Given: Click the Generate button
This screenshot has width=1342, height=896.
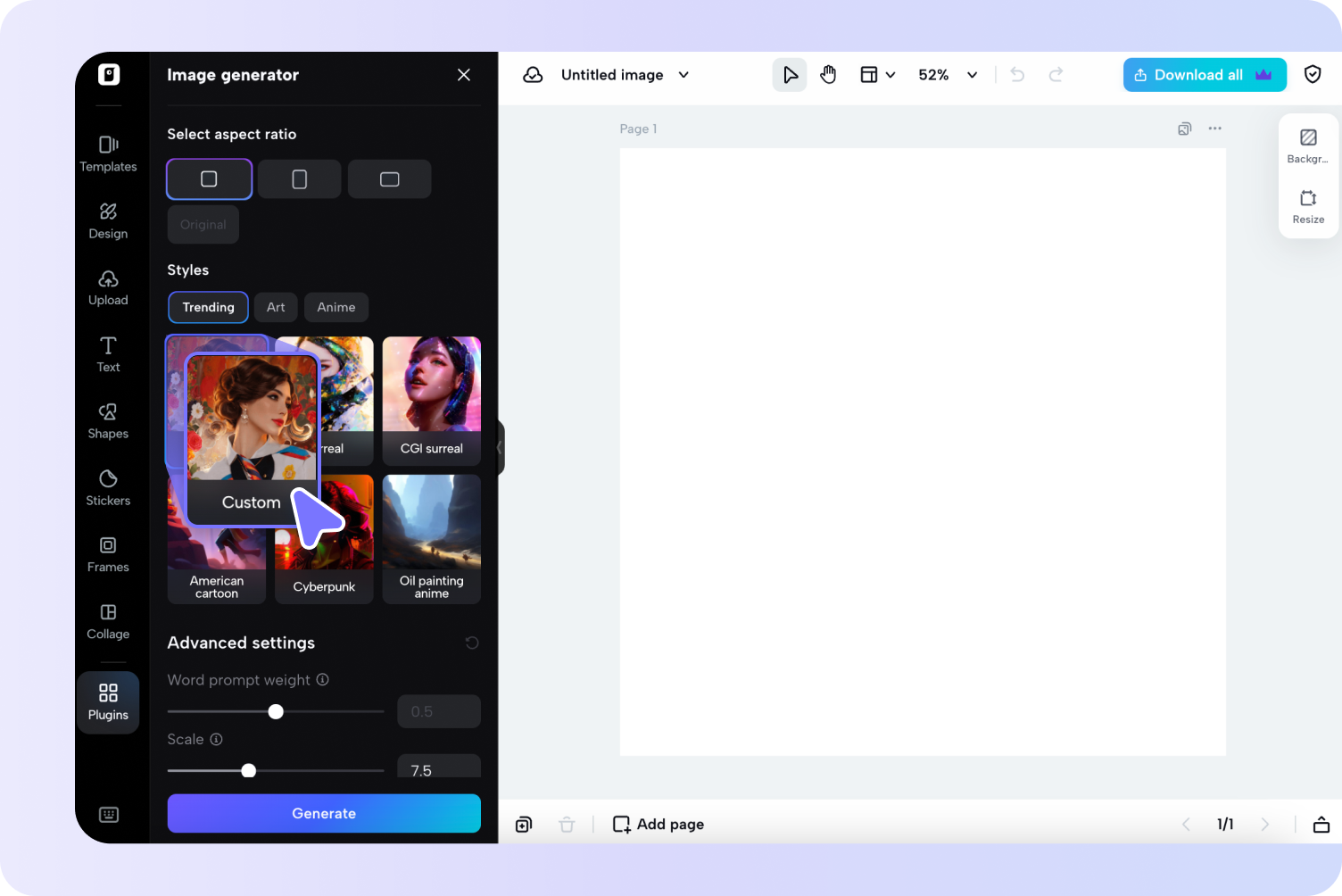Looking at the screenshot, I should [x=324, y=813].
